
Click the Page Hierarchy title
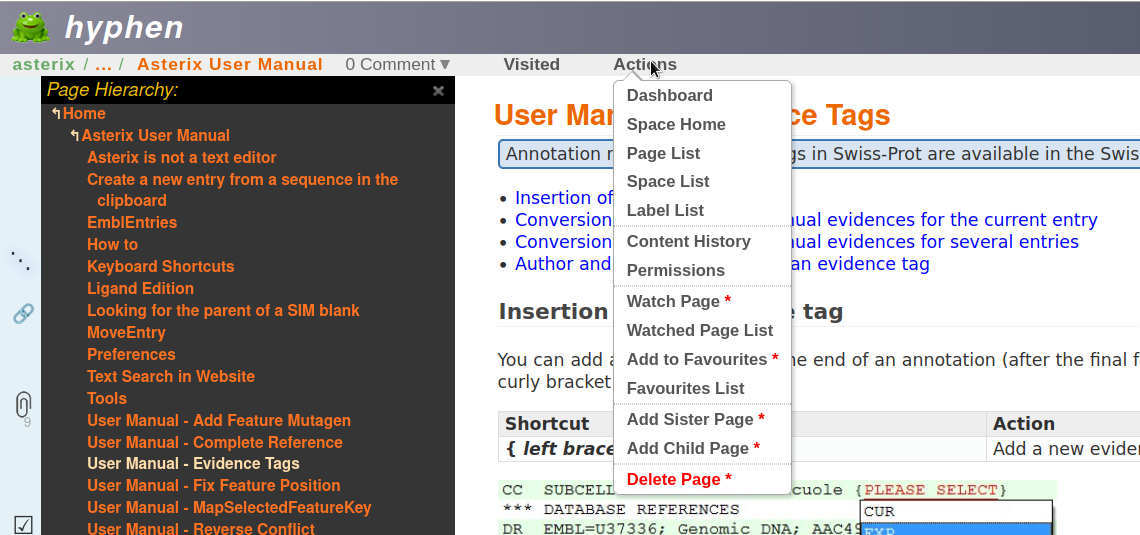[x=112, y=90]
